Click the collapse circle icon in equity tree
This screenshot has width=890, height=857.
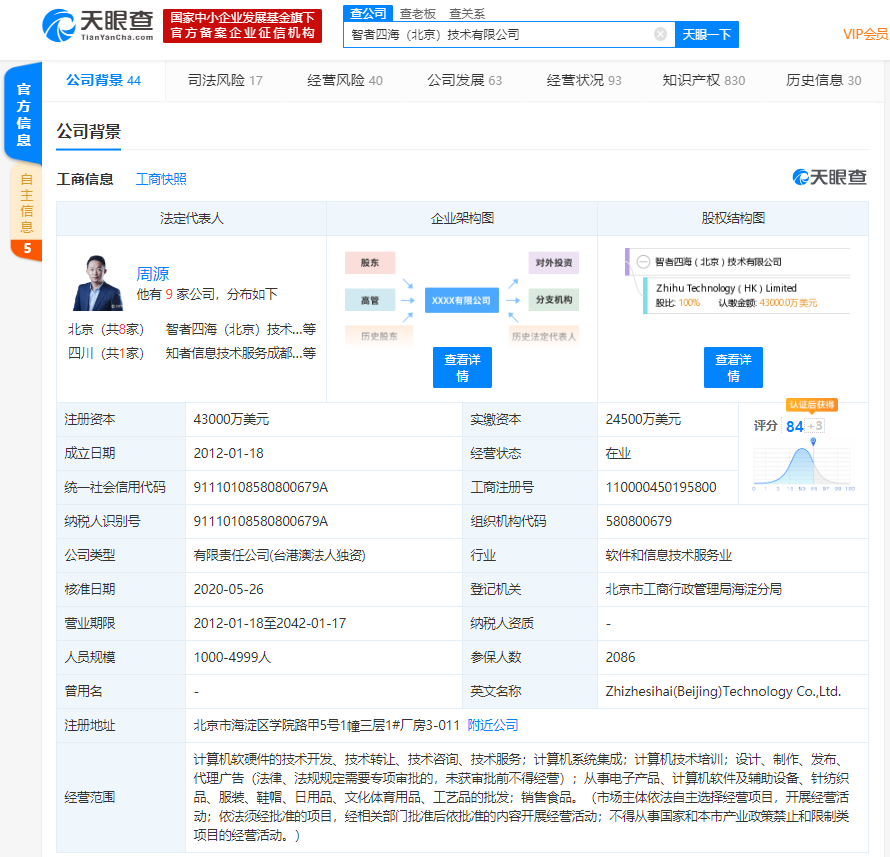(643, 262)
